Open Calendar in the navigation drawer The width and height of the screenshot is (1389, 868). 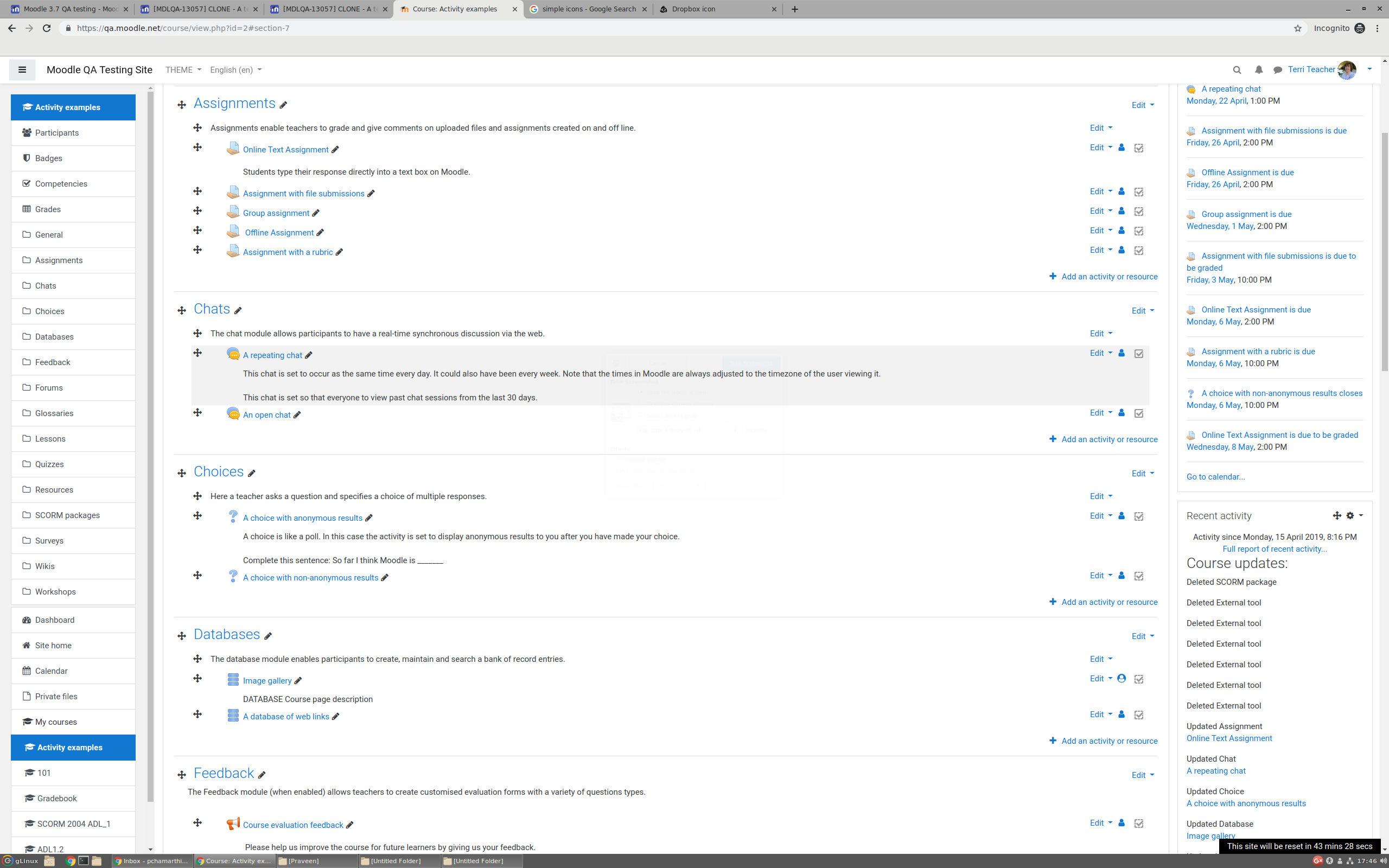pyautogui.click(x=73, y=671)
